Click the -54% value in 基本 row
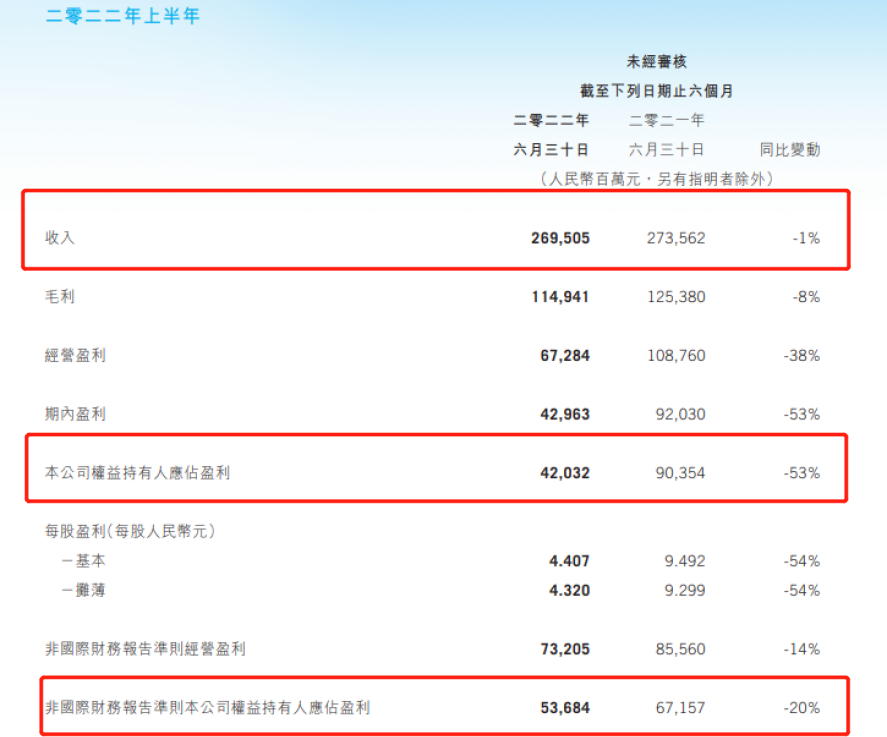The width and height of the screenshot is (887, 737). pos(802,561)
